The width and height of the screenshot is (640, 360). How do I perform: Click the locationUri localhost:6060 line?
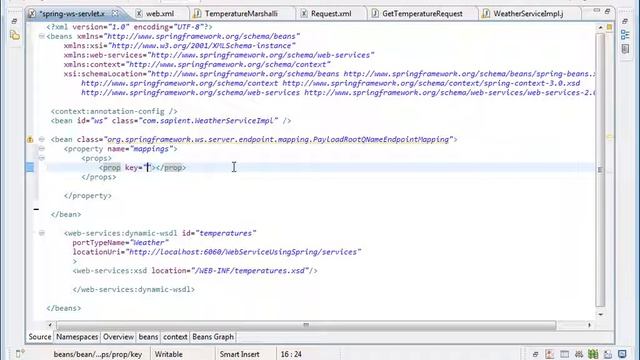pyautogui.click(x=217, y=252)
